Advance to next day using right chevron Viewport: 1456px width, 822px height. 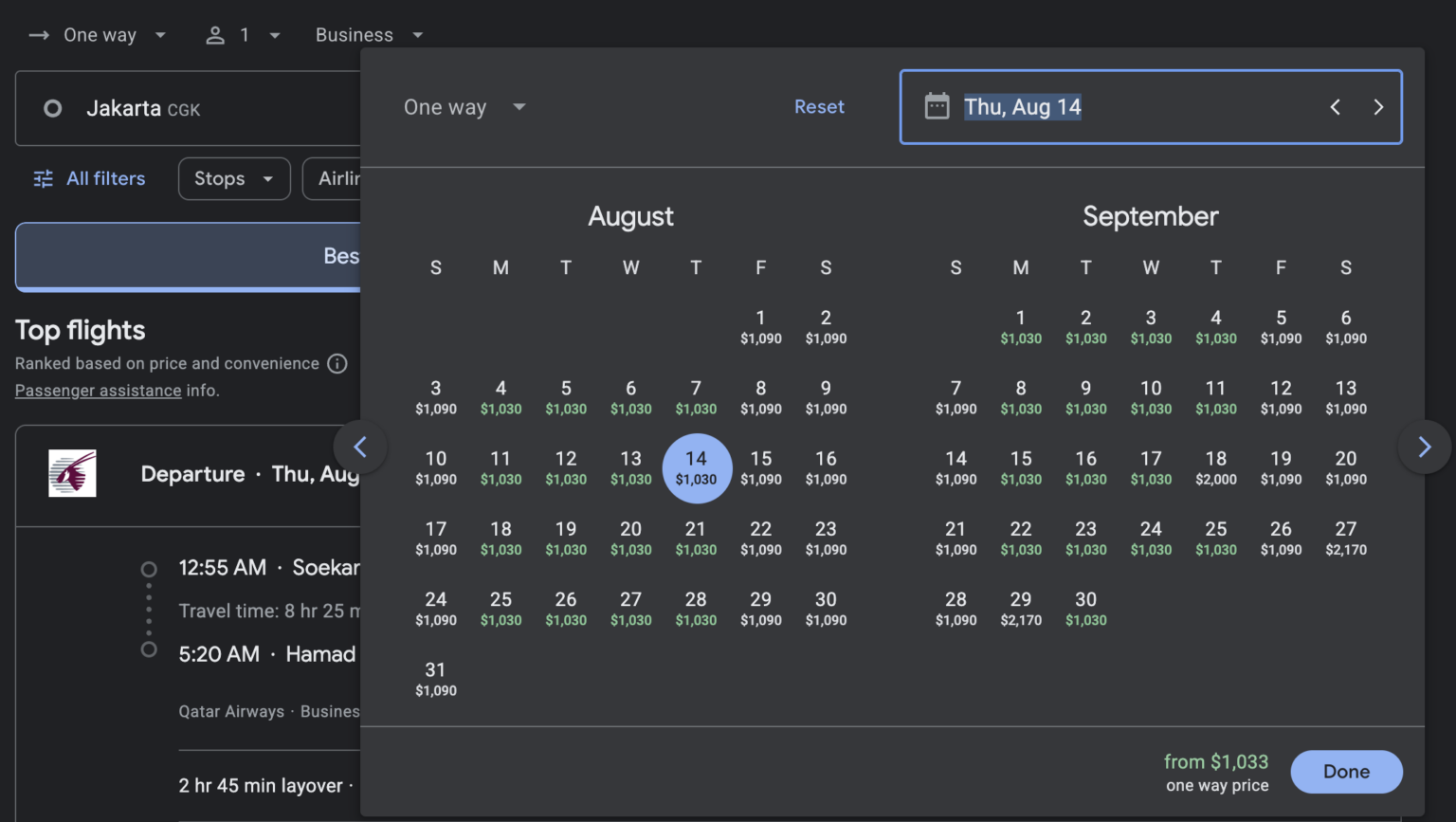coord(1378,107)
